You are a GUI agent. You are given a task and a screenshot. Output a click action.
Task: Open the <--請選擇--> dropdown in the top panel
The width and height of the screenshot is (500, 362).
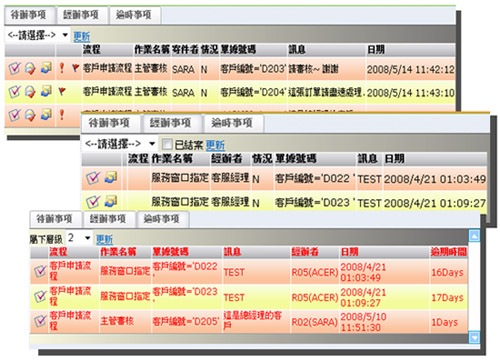tap(37, 35)
